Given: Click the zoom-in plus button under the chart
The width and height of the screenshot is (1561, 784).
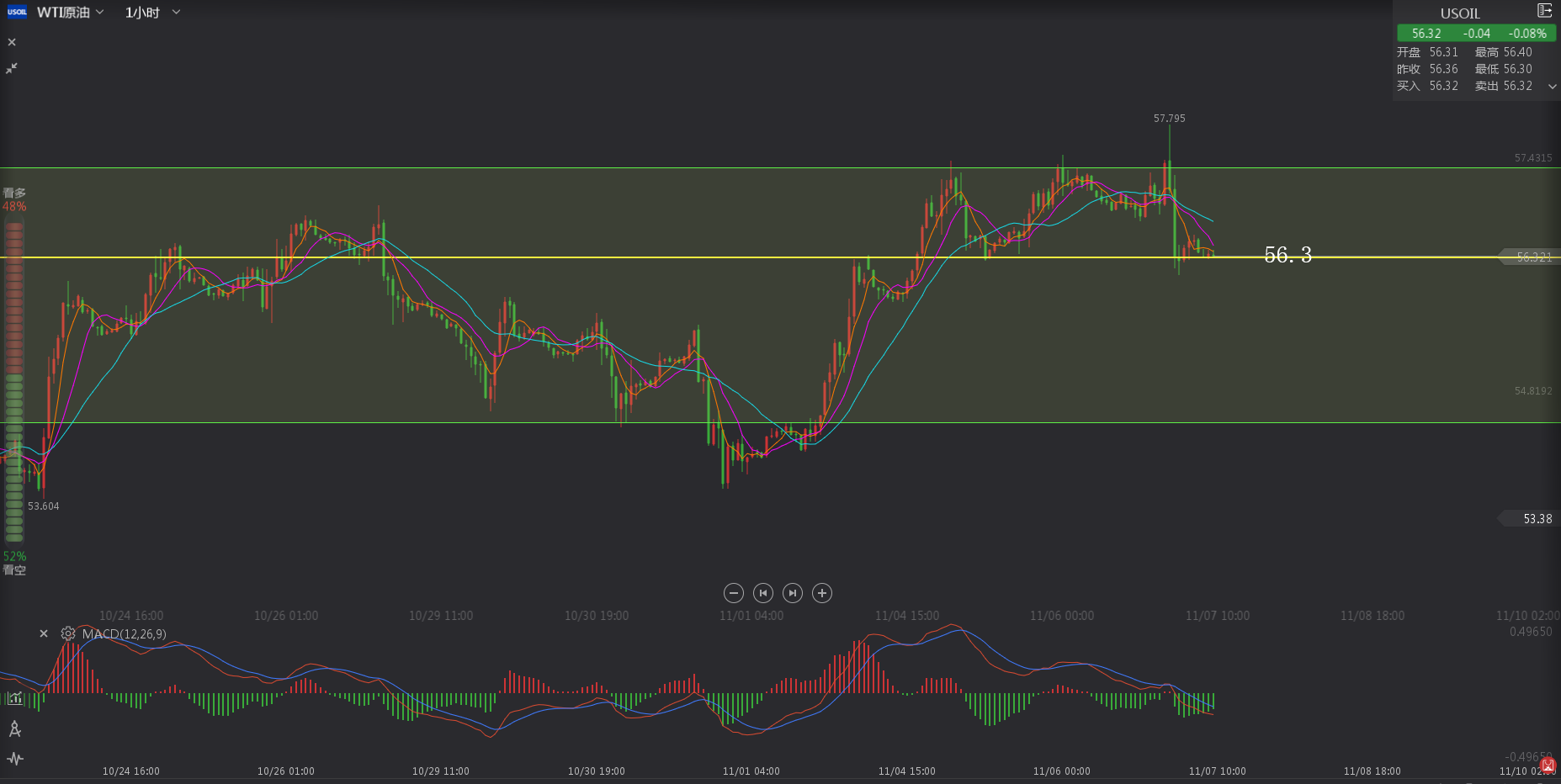Looking at the screenshot, I should 822,593.
